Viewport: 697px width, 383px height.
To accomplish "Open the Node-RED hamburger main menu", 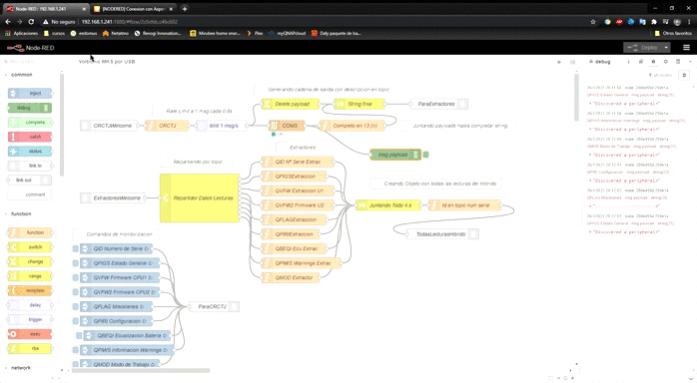I will (x=686, y=48).
